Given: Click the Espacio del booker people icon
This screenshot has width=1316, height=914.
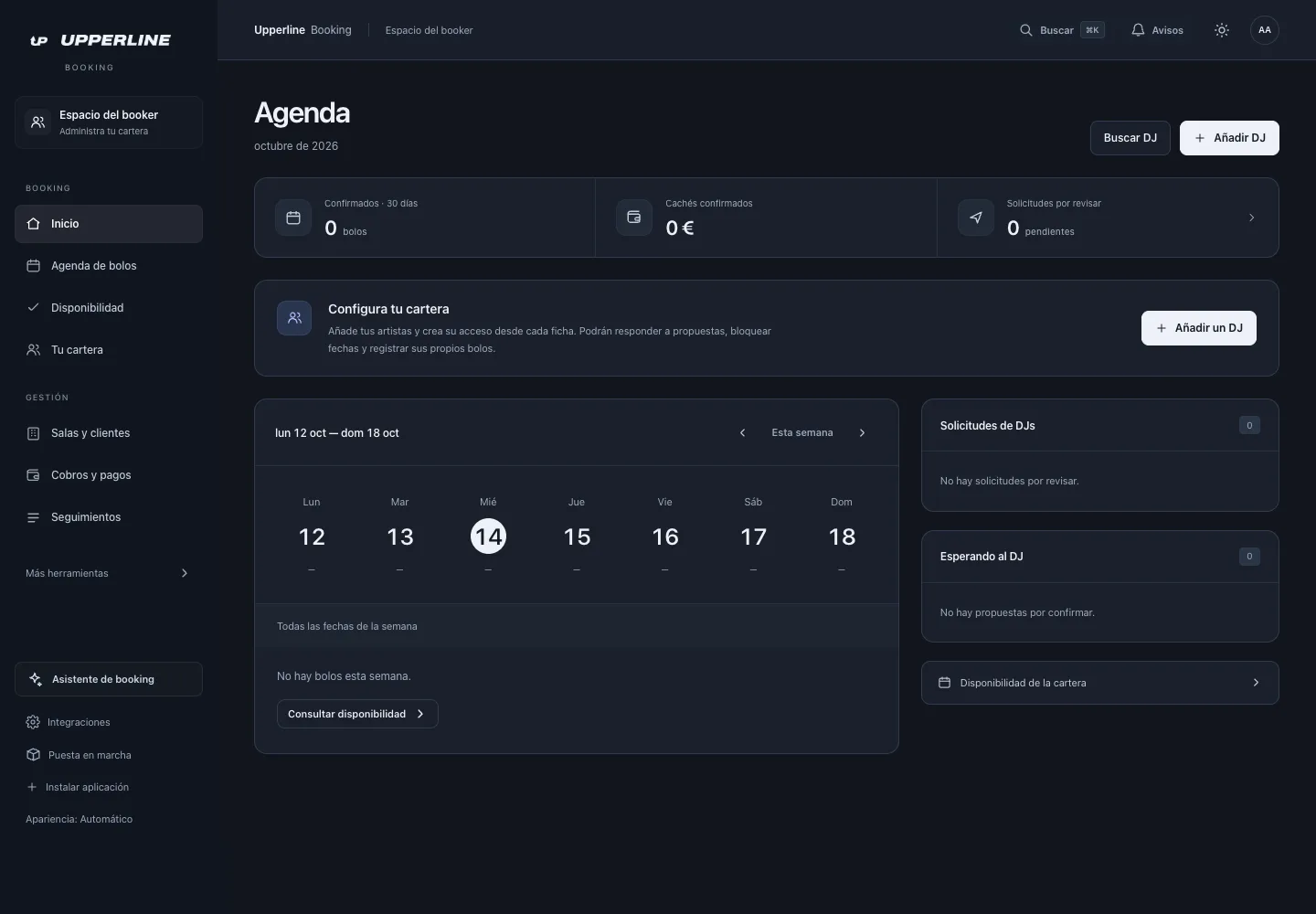Looking at the screenshot, I should coord(37,122).
